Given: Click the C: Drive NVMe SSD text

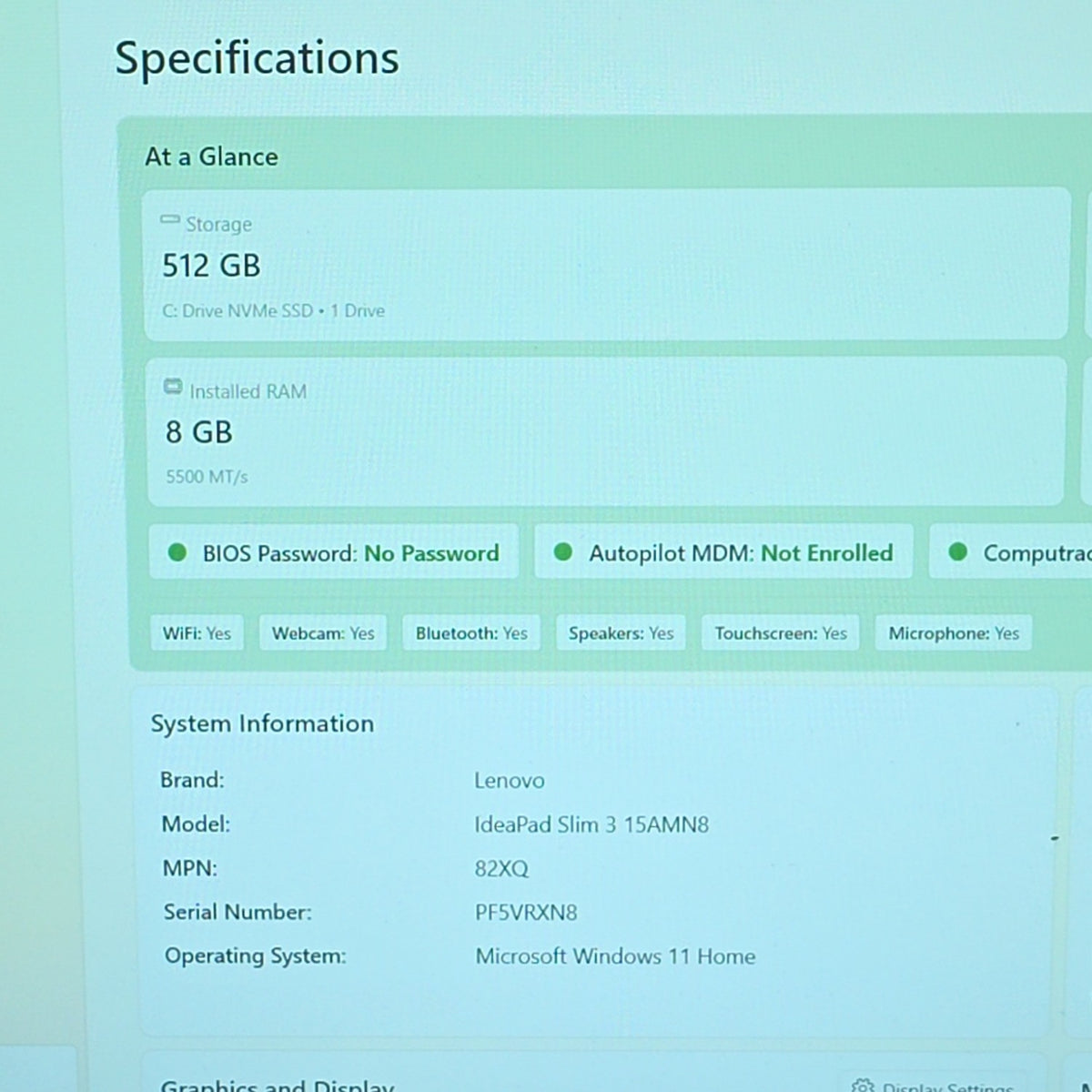Looking at the screenshot, I should point(238,310).
